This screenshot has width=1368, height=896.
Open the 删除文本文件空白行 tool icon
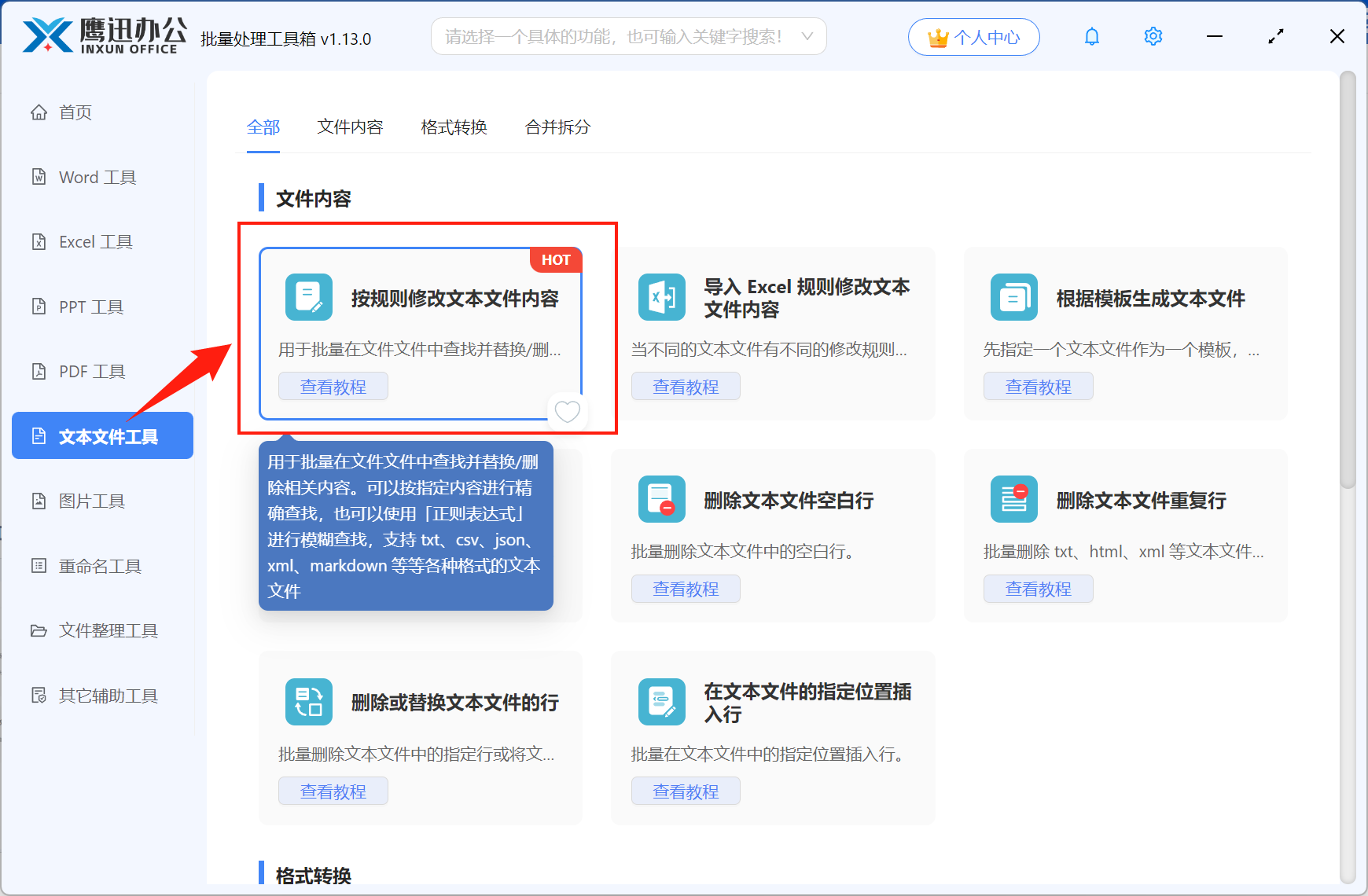pos(661,499)
